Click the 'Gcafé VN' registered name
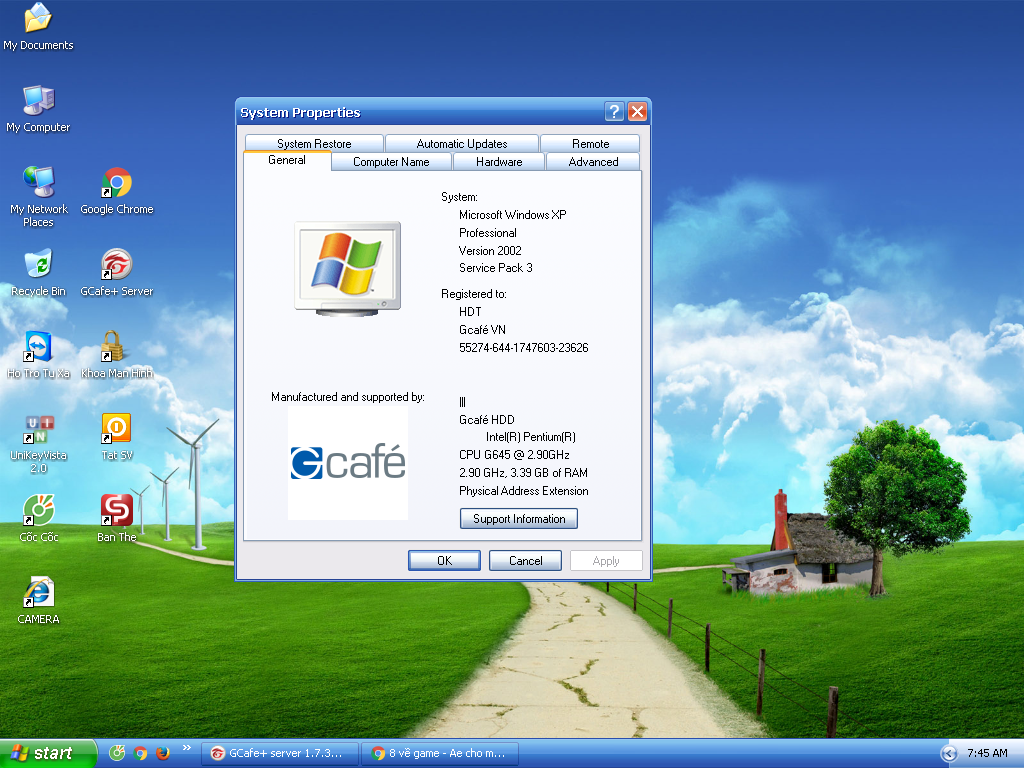1024x768 pixels. (x=482, y=330)
